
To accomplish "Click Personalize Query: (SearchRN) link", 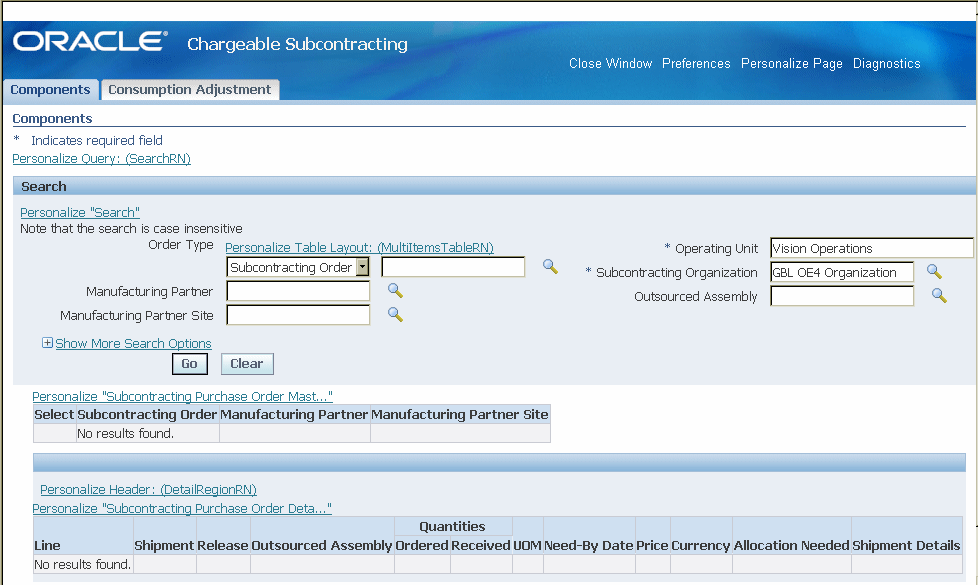I will [x=102, y=158].
